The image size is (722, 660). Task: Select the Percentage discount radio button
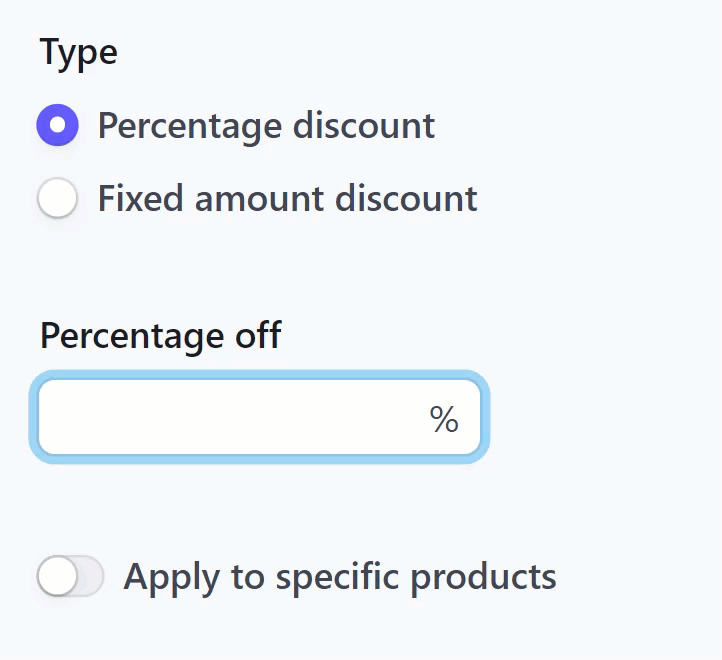pos(58,126)
